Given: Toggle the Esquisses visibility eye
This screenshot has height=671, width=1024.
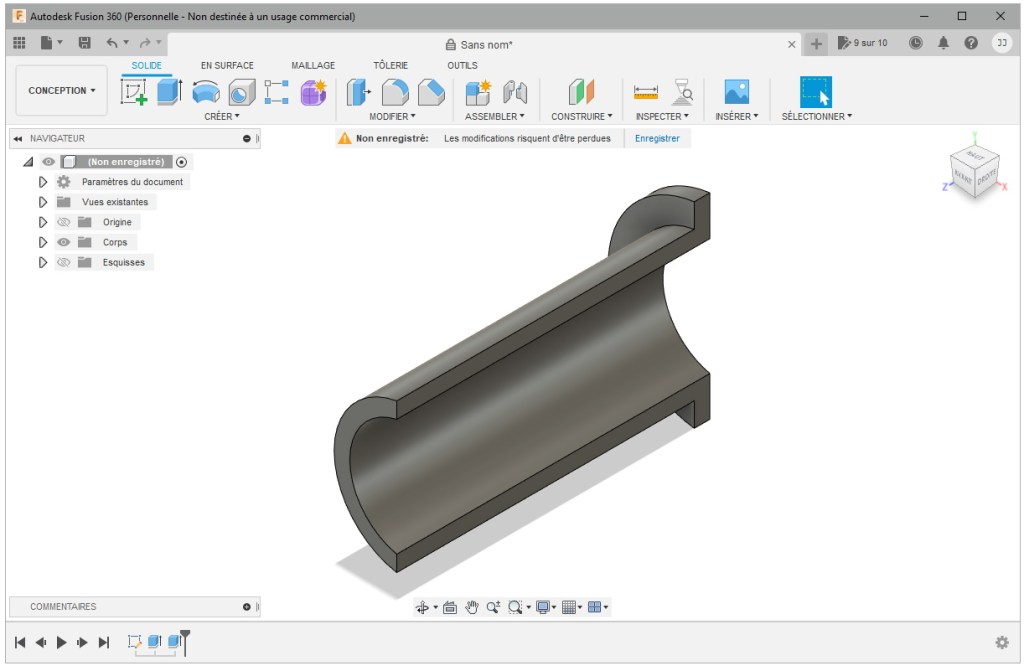Looking at the screenshot, I should [63, 262].
